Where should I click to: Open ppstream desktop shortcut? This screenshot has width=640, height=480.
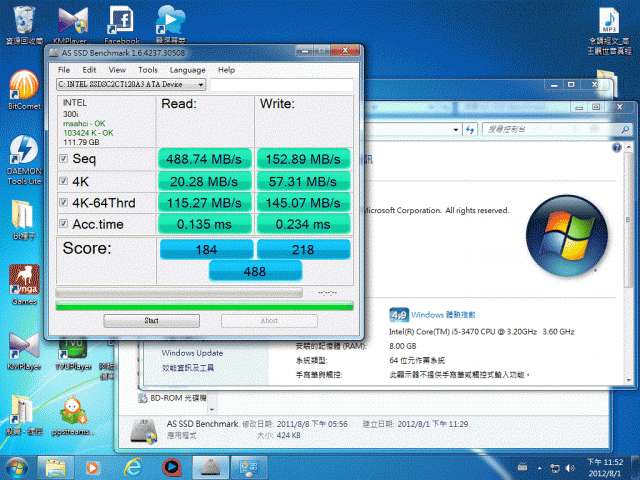73,411
